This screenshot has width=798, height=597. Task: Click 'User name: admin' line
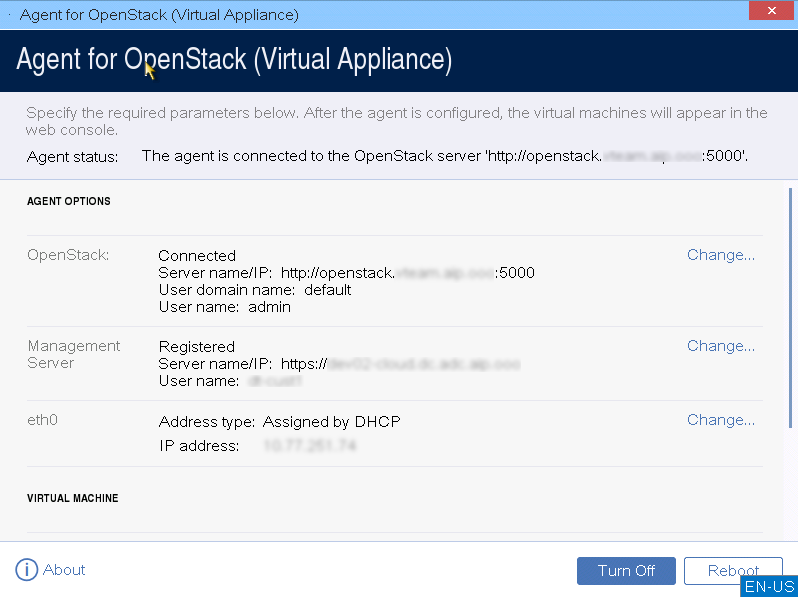224,307
